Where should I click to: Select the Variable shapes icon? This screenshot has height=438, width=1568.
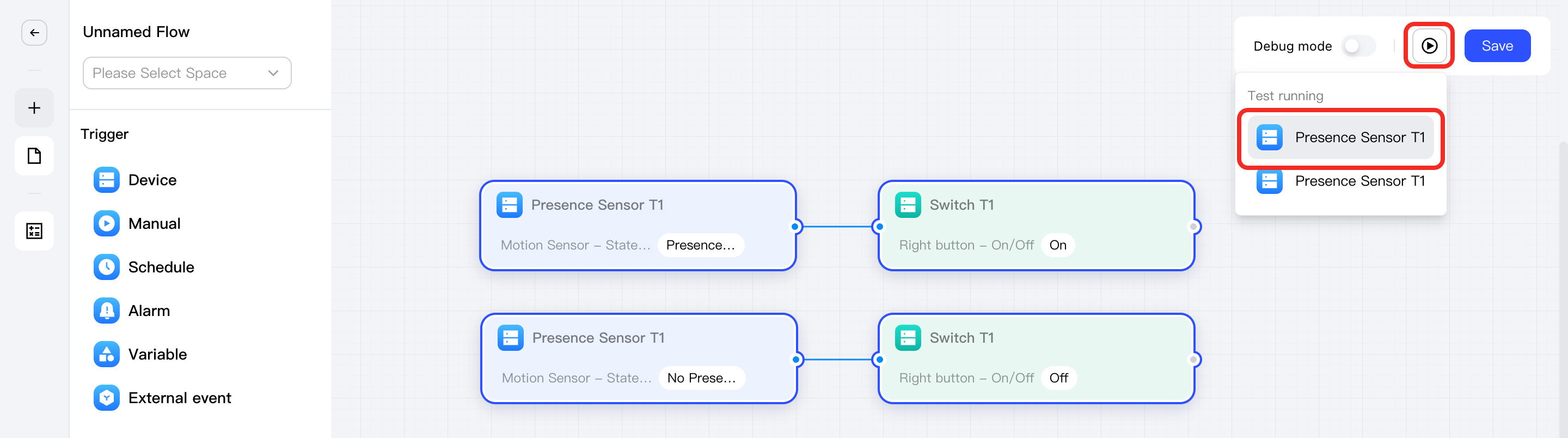tap(107, 354)
